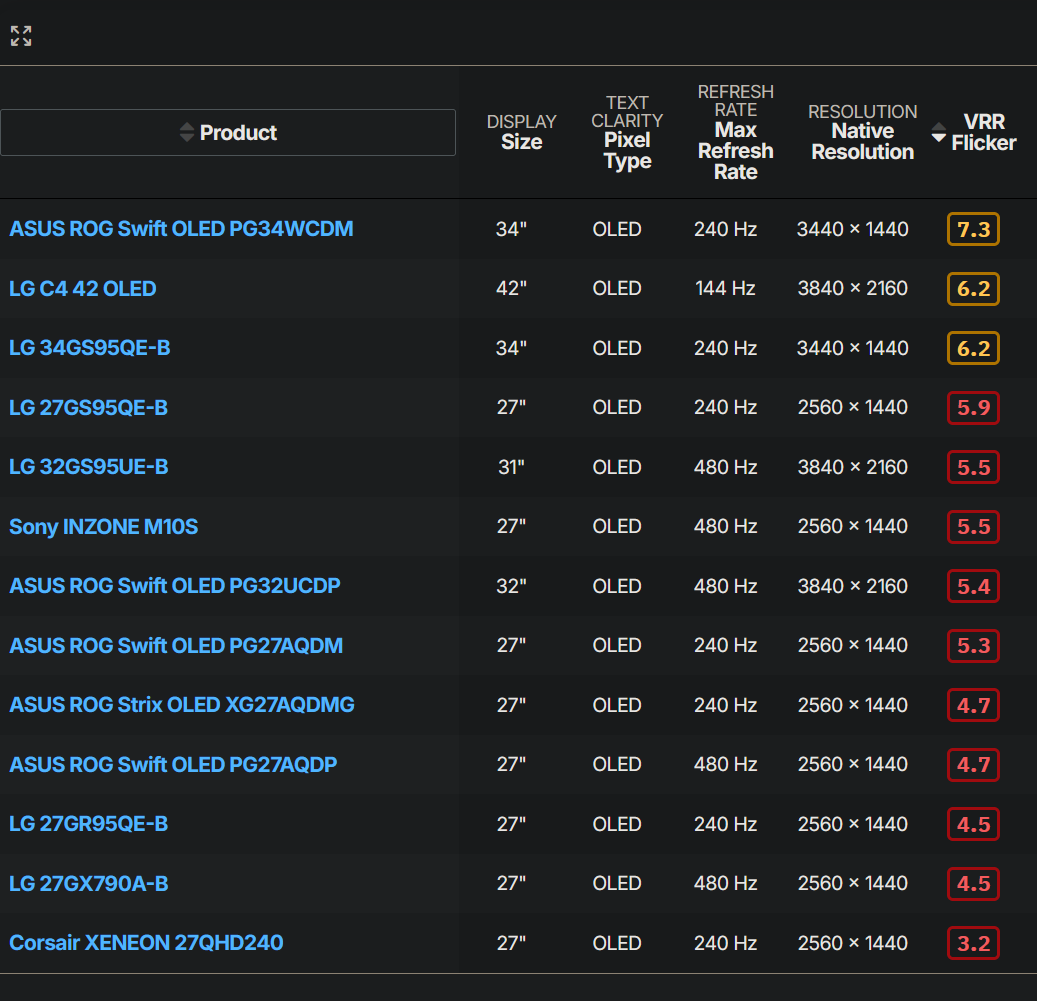Click Corsair XENEON 27QHD240 link
1037x1001 pixels.
point(146,943)
